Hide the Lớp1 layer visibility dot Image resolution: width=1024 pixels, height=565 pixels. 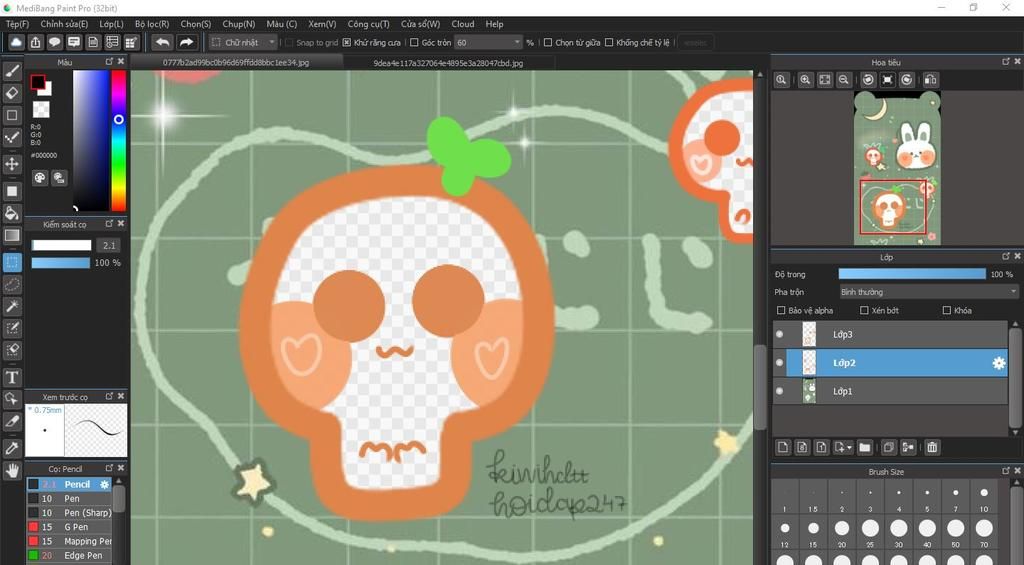tap(779, 391)
